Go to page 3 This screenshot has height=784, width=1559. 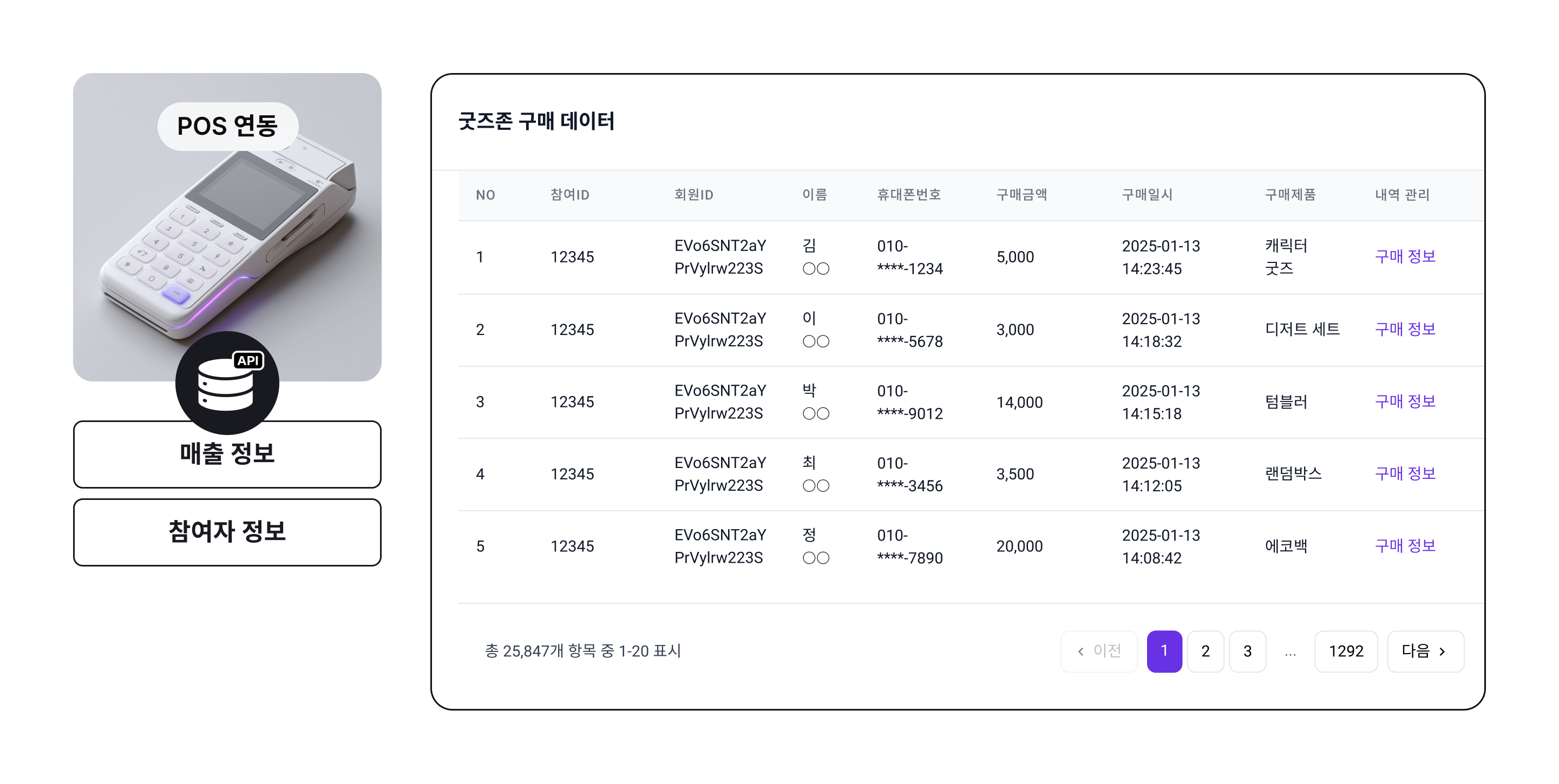pyautogui.click(x=1247, y=651)
